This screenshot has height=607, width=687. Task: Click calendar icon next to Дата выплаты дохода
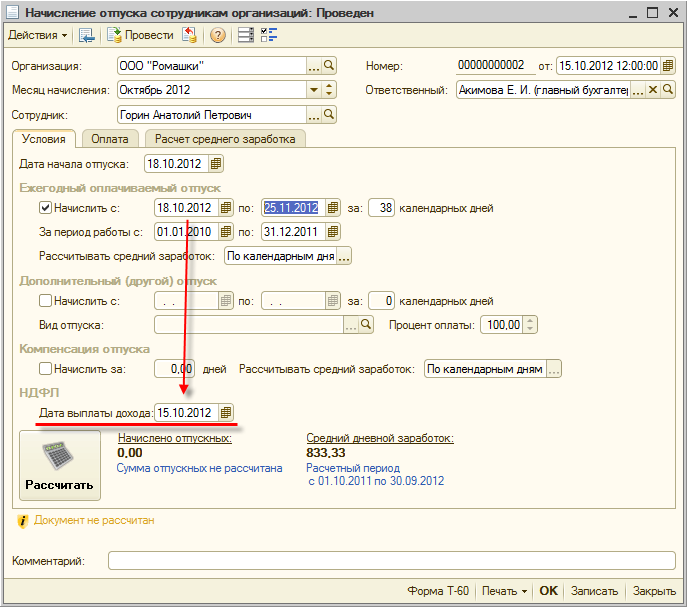pos(226,412)
